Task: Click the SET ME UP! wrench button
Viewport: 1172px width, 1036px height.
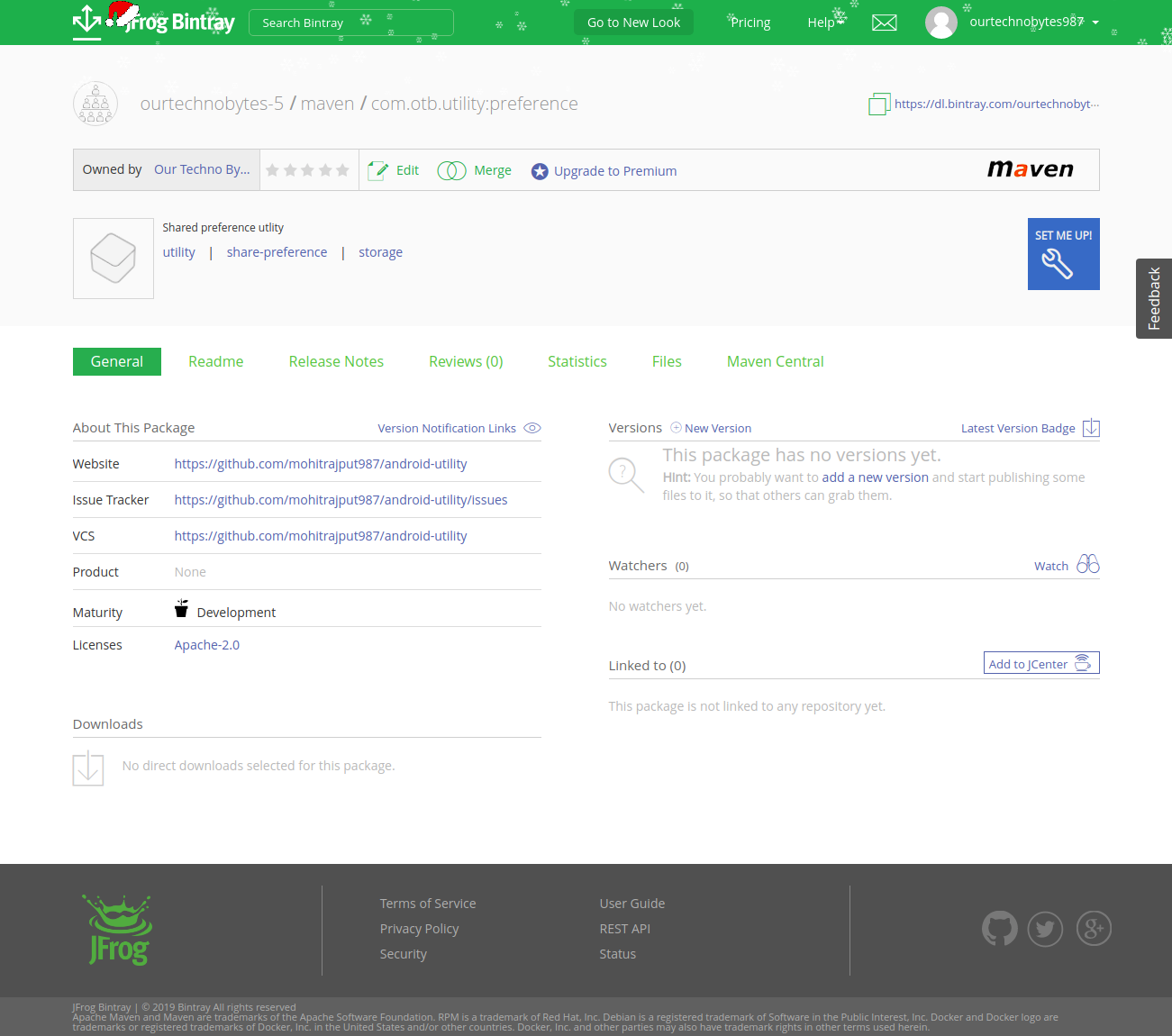Action: (x=1064, y=254)
